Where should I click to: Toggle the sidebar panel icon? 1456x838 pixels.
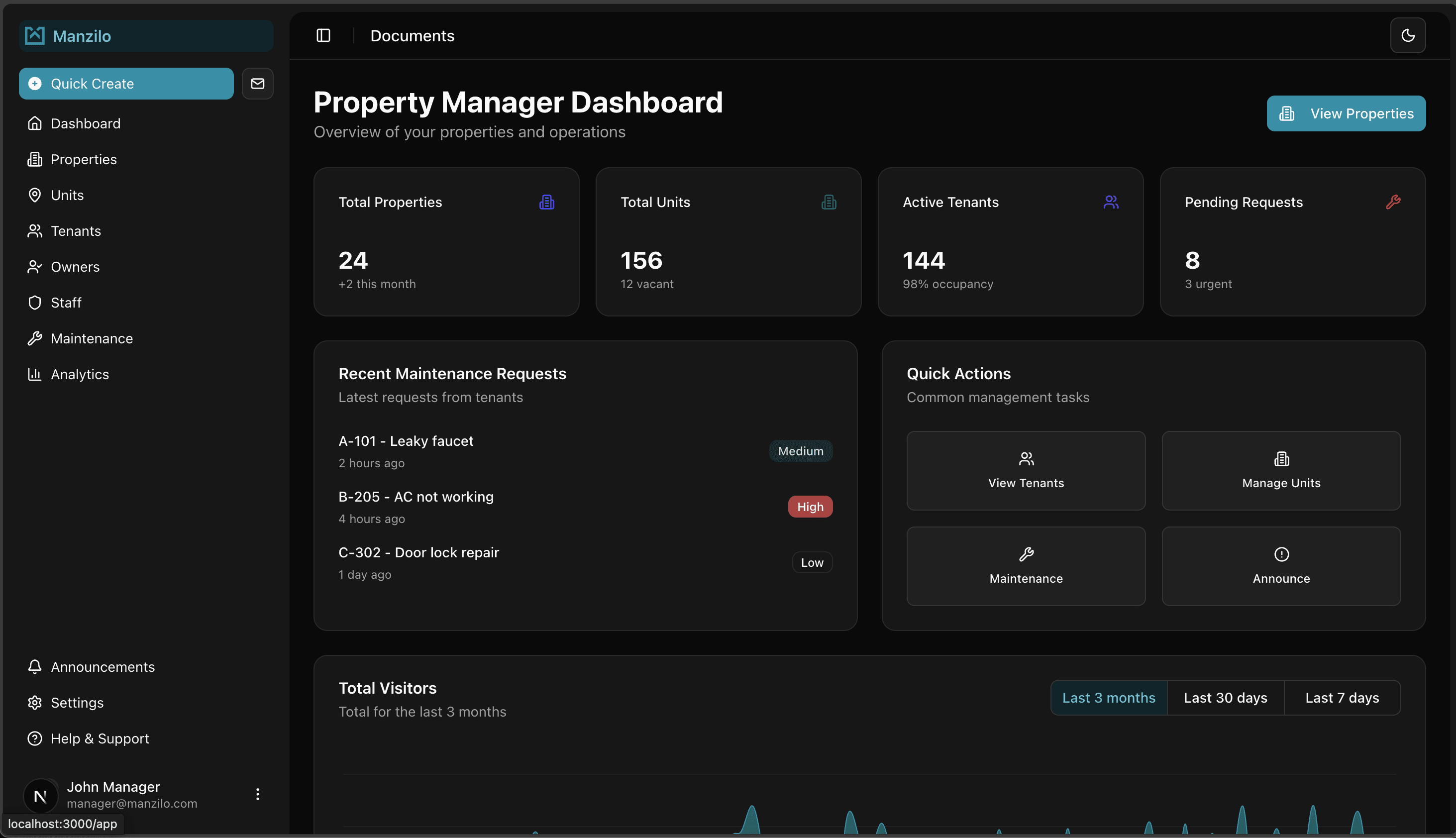click(323, 36)
